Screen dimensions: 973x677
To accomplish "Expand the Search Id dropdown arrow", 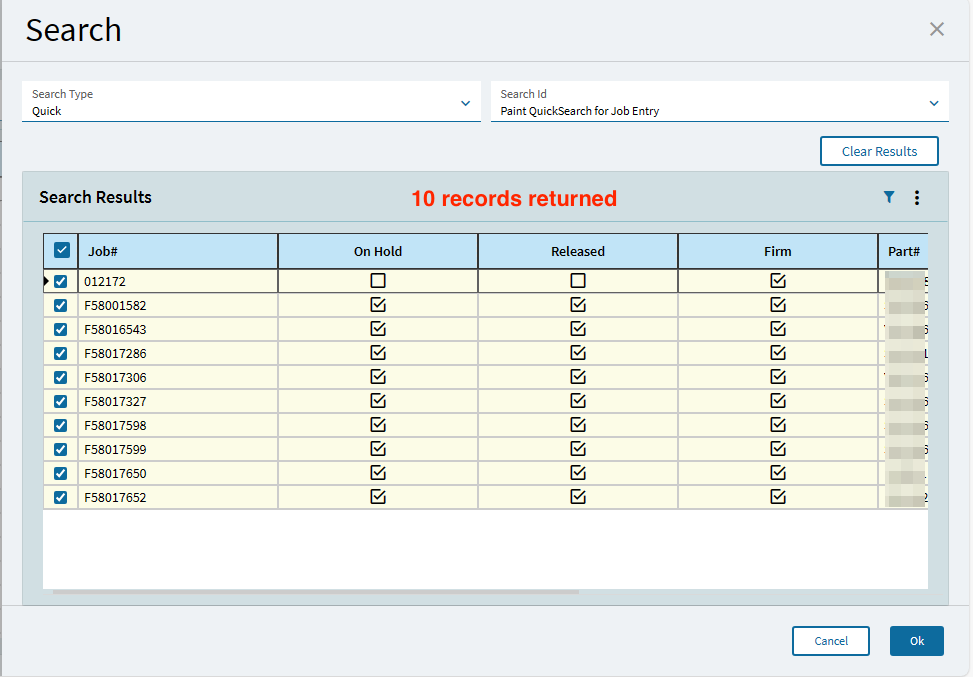I will tap(933, 103).
